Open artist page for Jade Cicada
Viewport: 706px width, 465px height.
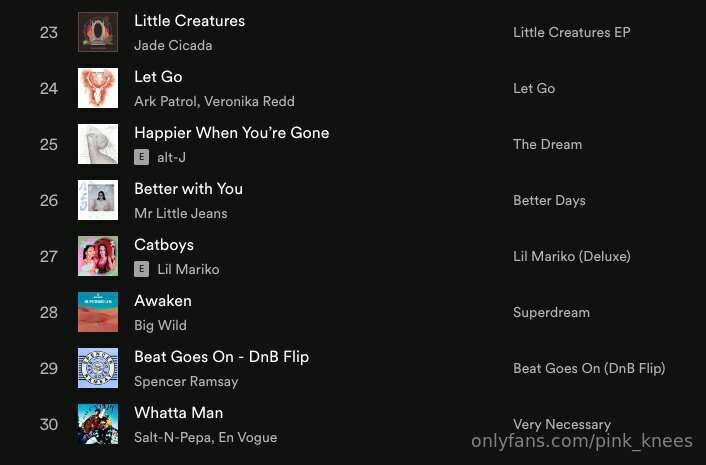(173, 45)
